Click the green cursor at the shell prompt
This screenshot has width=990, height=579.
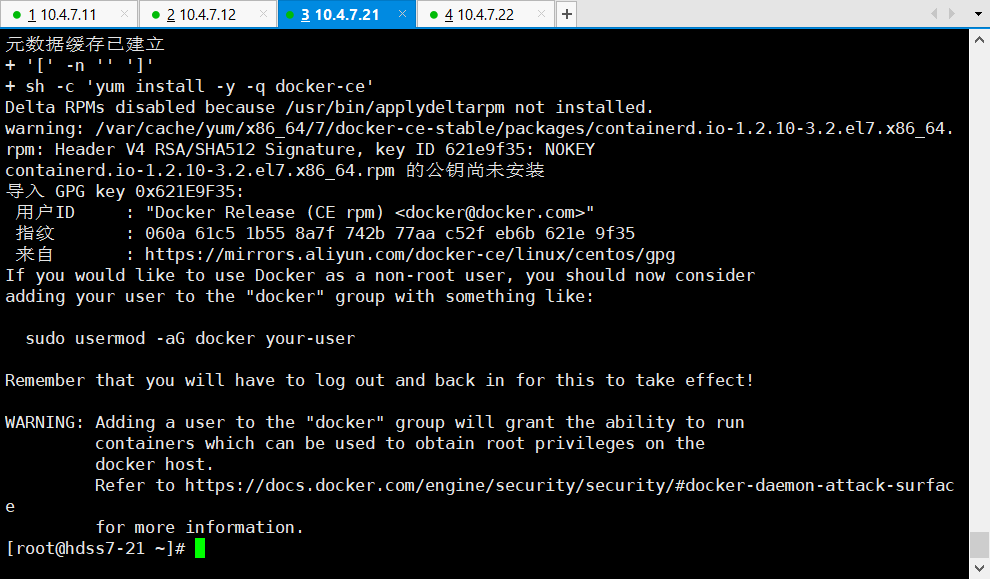point(200,548)
